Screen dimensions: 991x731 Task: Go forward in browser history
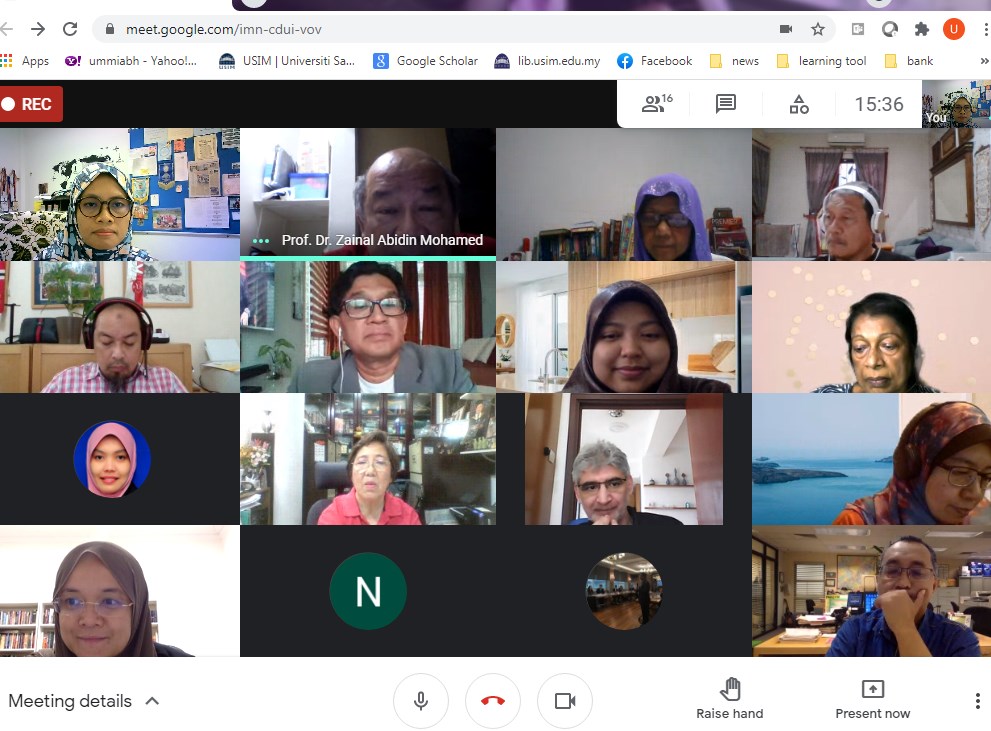pos(38,29)
